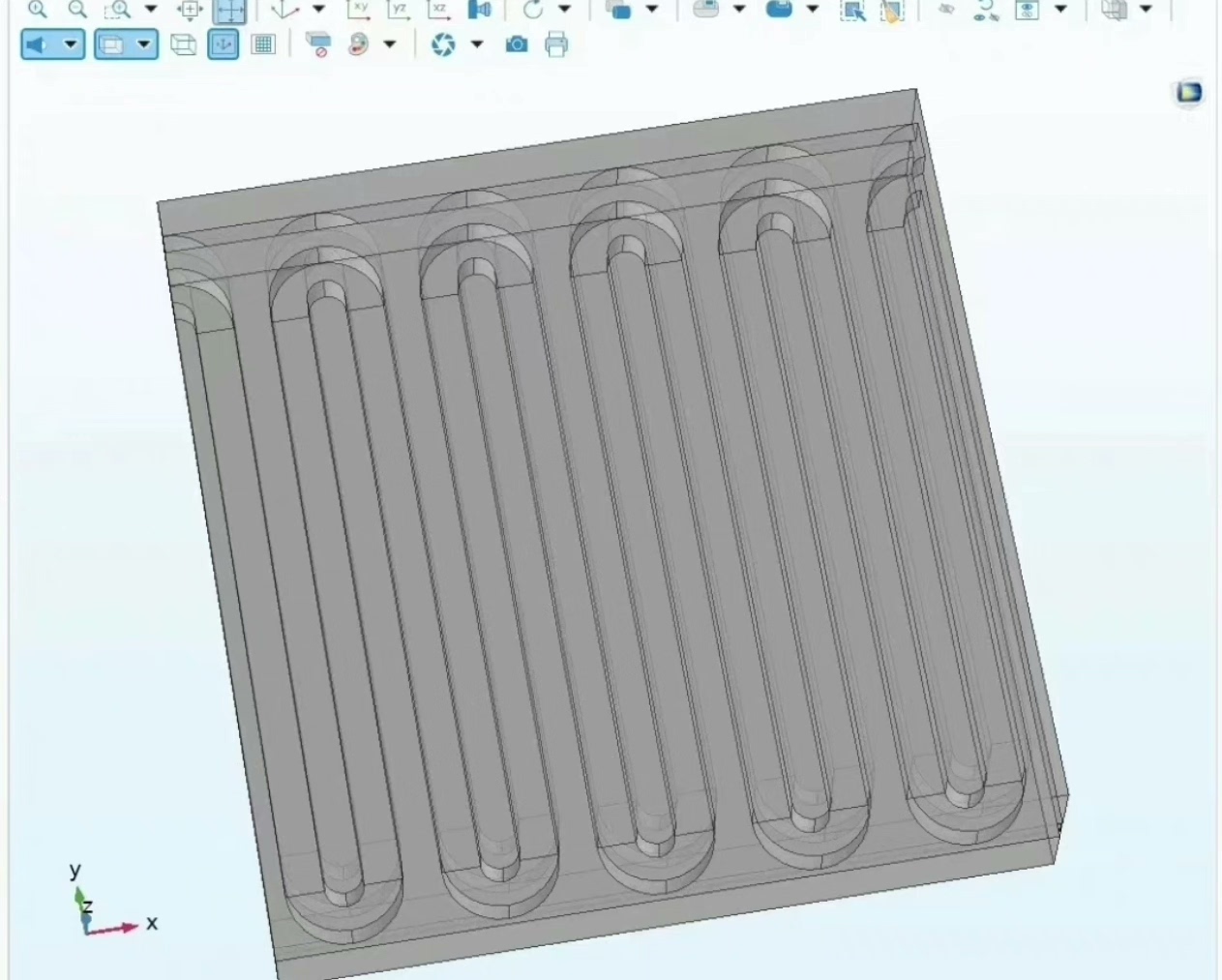Click the blue camera view icon
Image resolution: width=1222 pixels, height=980 pixels.
click(x=479, y=10)
